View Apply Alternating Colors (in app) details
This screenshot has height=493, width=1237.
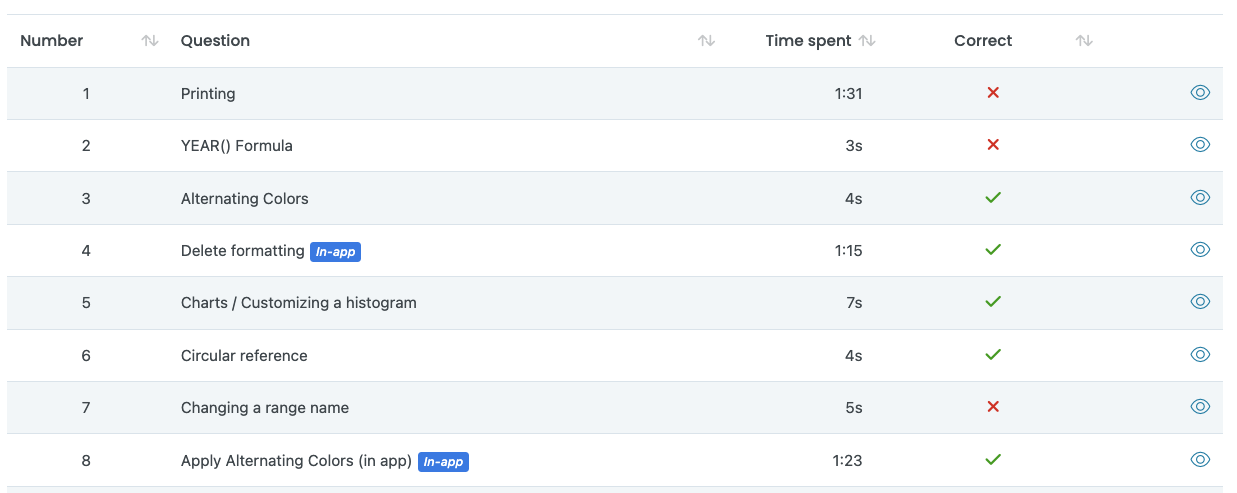(1200, 460)
